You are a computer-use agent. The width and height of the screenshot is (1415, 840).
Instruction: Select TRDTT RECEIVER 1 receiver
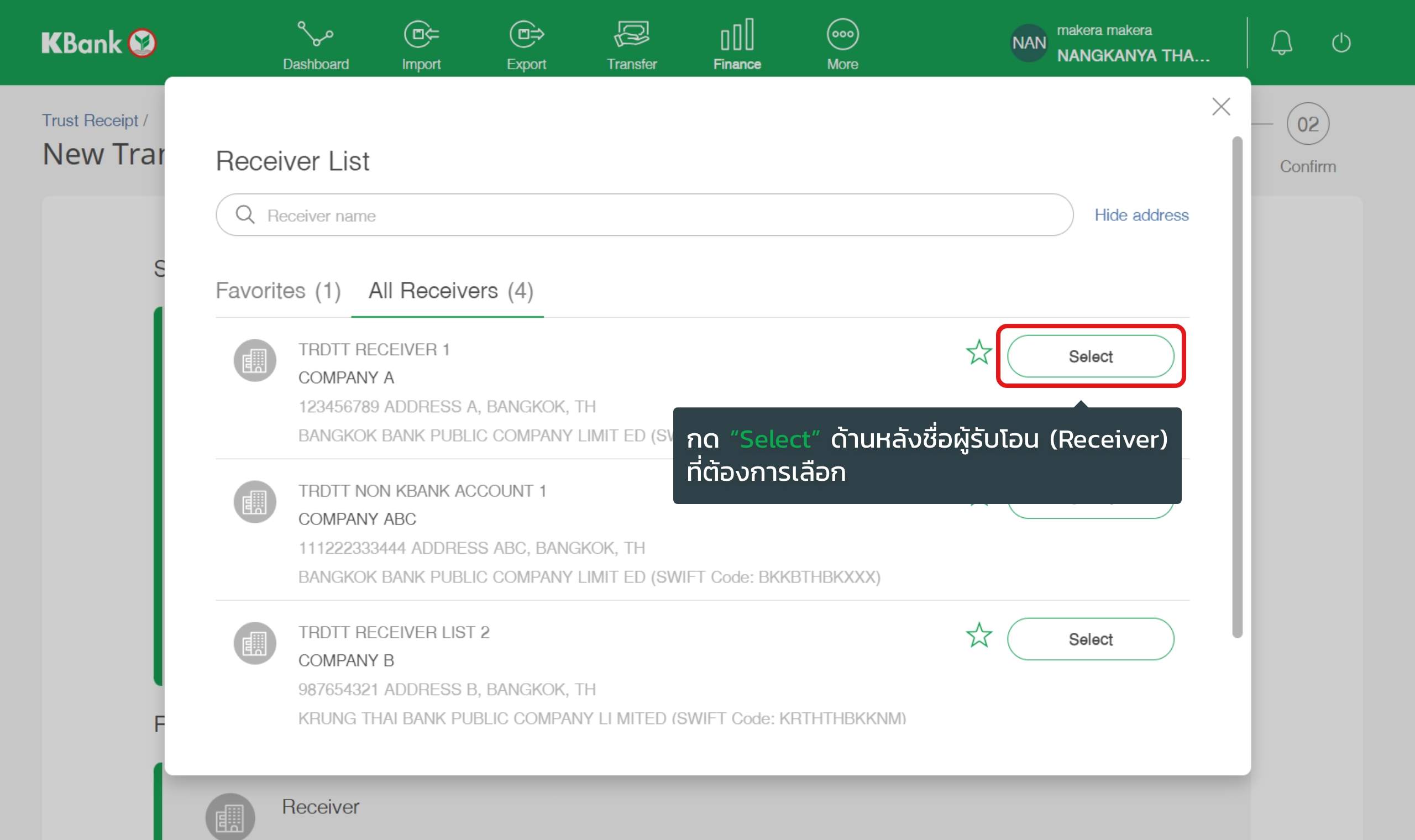[1090, 356]
